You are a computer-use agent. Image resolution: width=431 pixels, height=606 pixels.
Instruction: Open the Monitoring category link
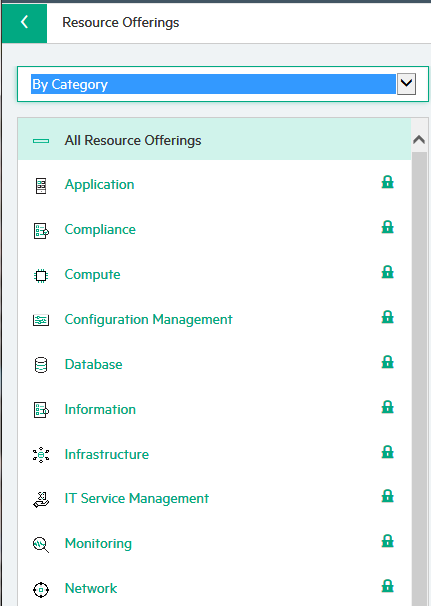coord(98,543)
